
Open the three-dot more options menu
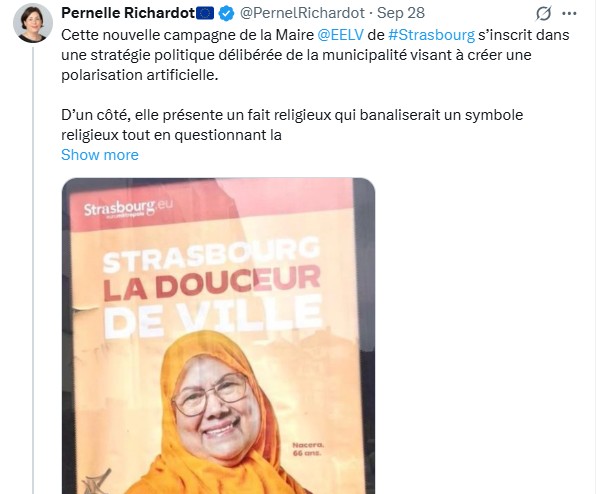(569, 14)
